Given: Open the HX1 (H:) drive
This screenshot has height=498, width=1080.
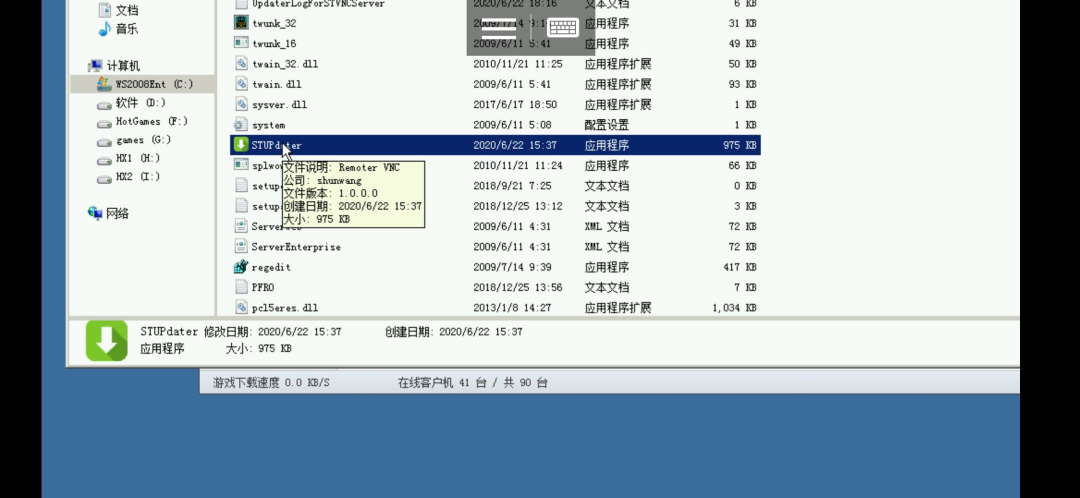Looking at the screenshot, I should point(138,158).
